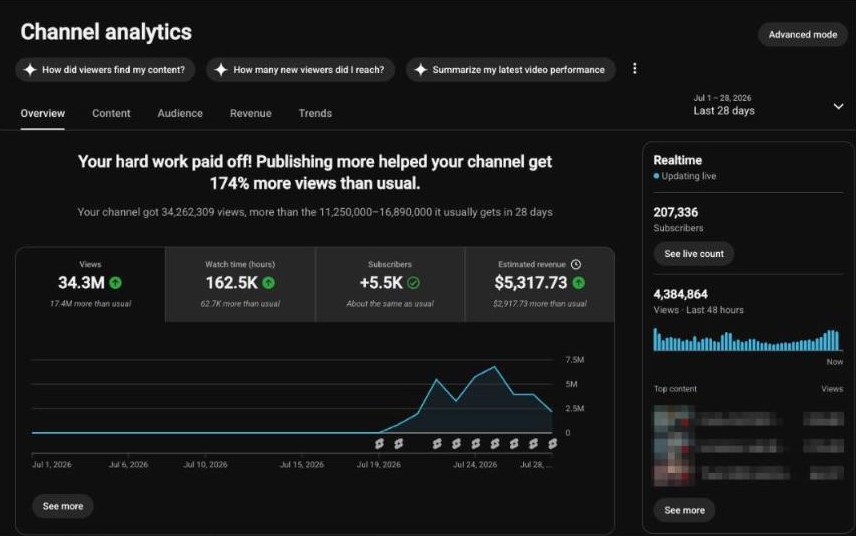Click the Last 48 hours views bar chart
Viewport: 856px width, 536px height.
(x=747, y=340)
